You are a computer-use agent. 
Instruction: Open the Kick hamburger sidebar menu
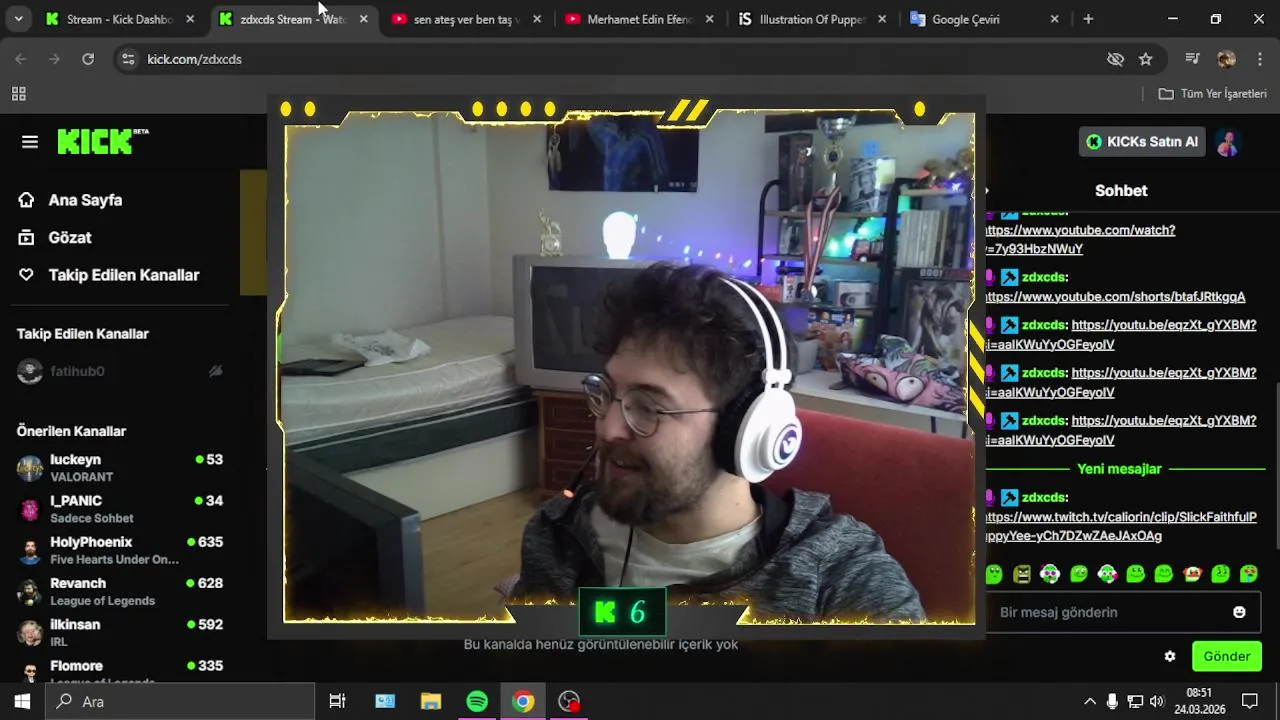pyautogui.click(x=30, y=142)
